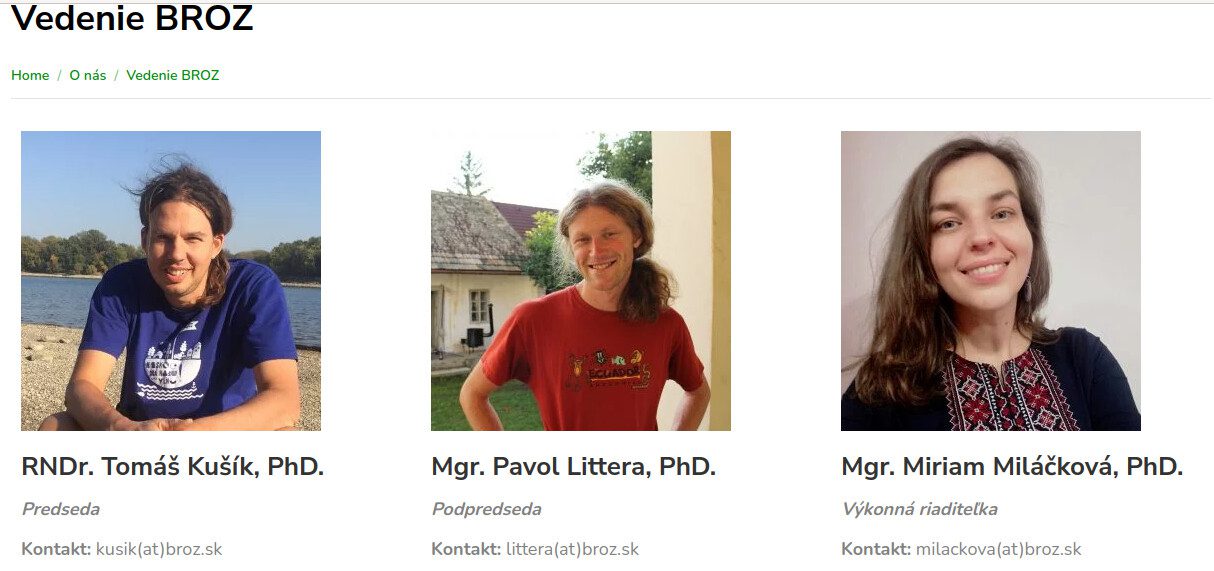Click the name Mgr. Pavol Littera, PhD.
Viewport: 1214px width, 571px height.
574,466
